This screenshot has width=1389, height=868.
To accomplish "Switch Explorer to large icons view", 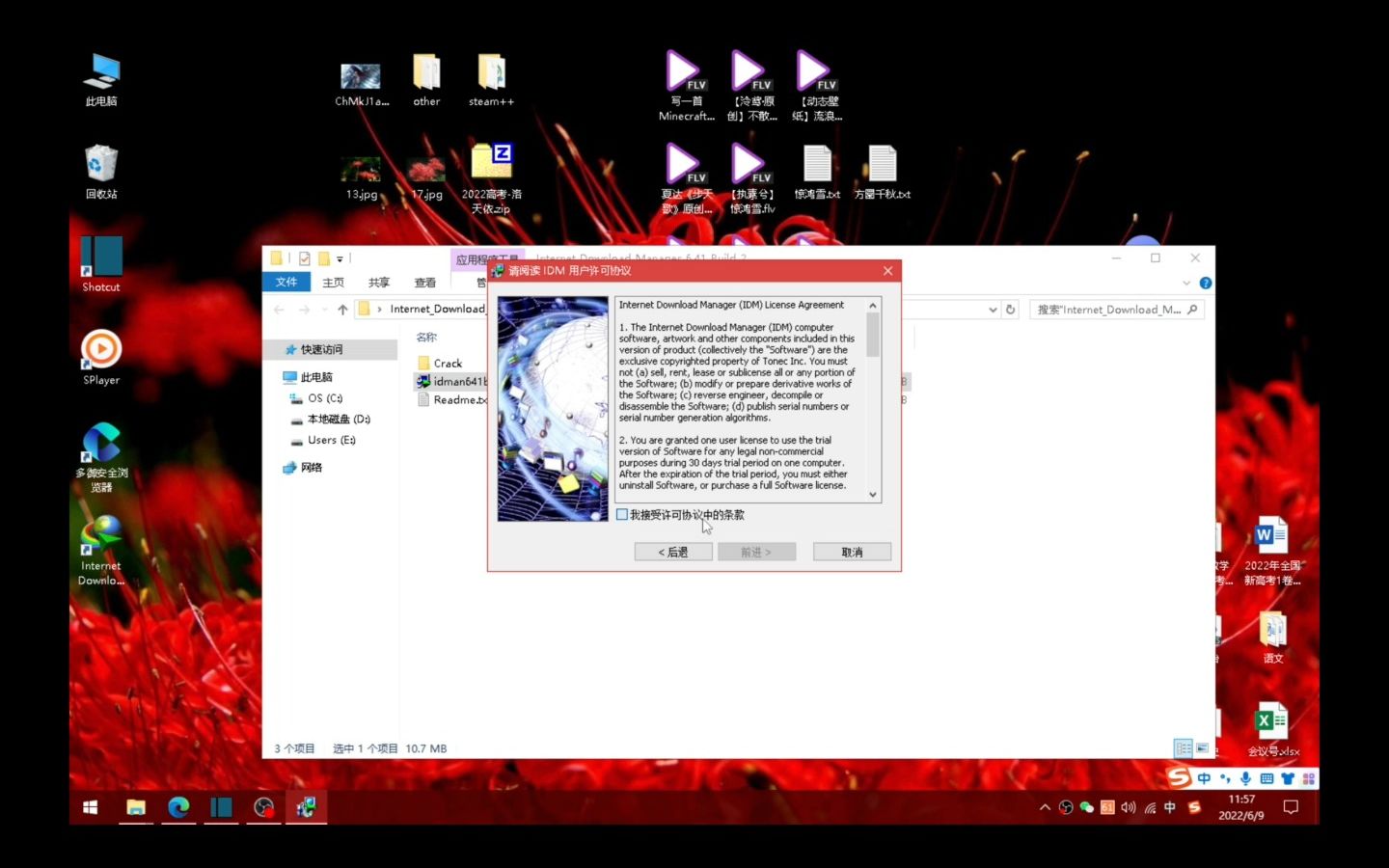I will pos(1202,748).
